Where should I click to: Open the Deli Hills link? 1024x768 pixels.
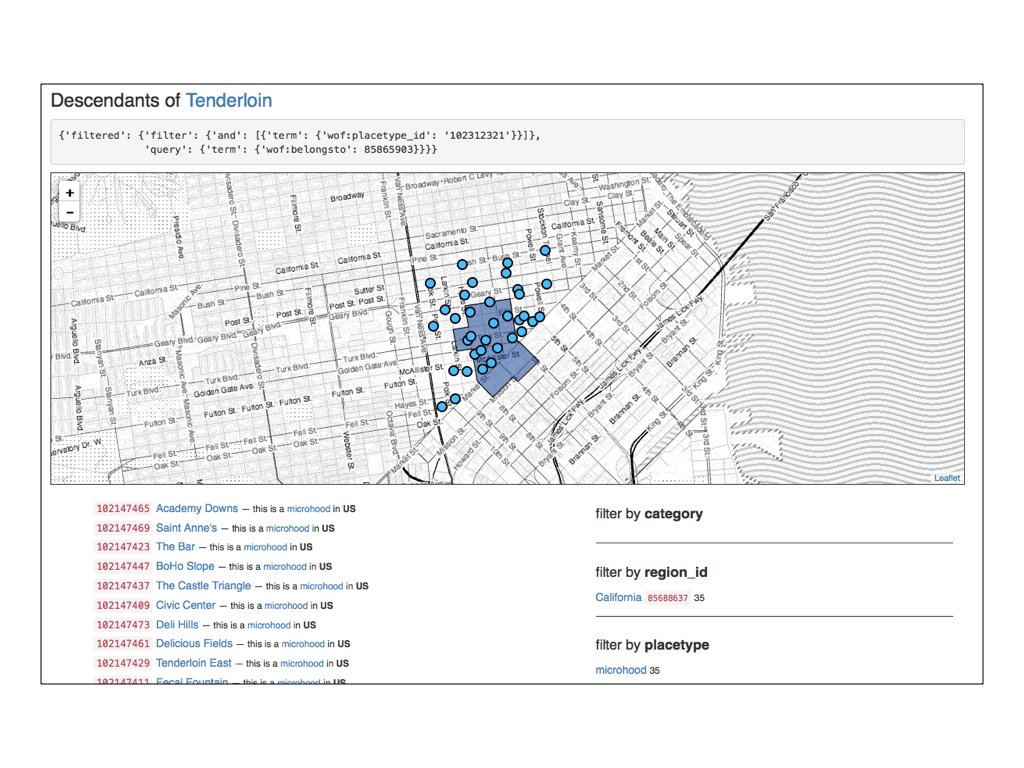pyautogui.click(x=177, y=625)
